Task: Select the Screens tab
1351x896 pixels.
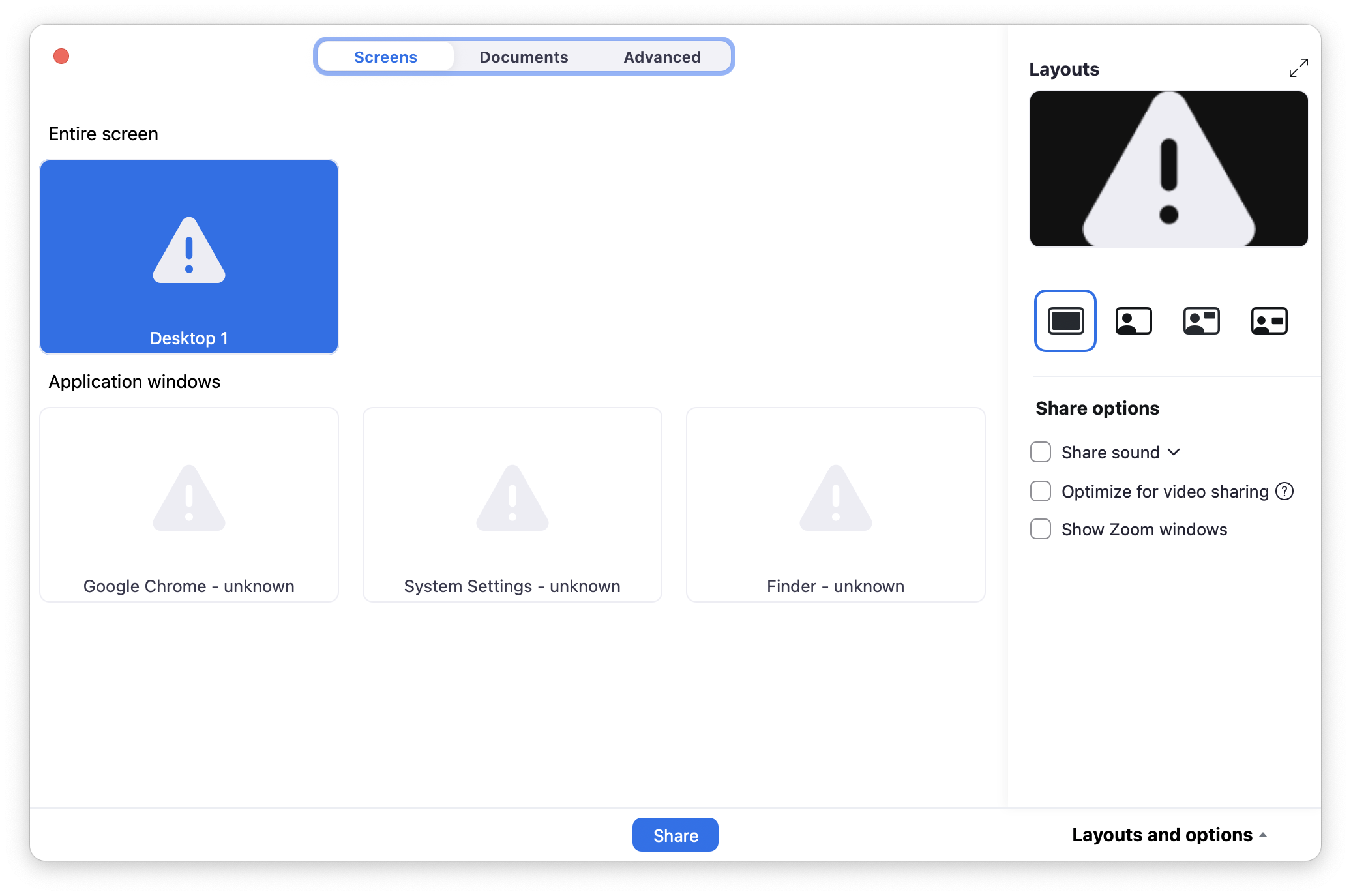Action: tap(385, 57)
